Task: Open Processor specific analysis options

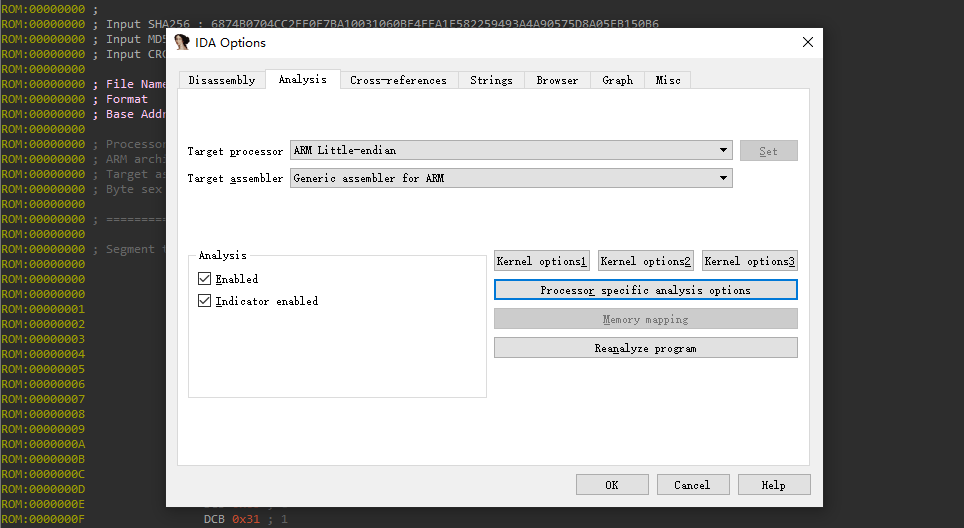Action: click(646, 290)
